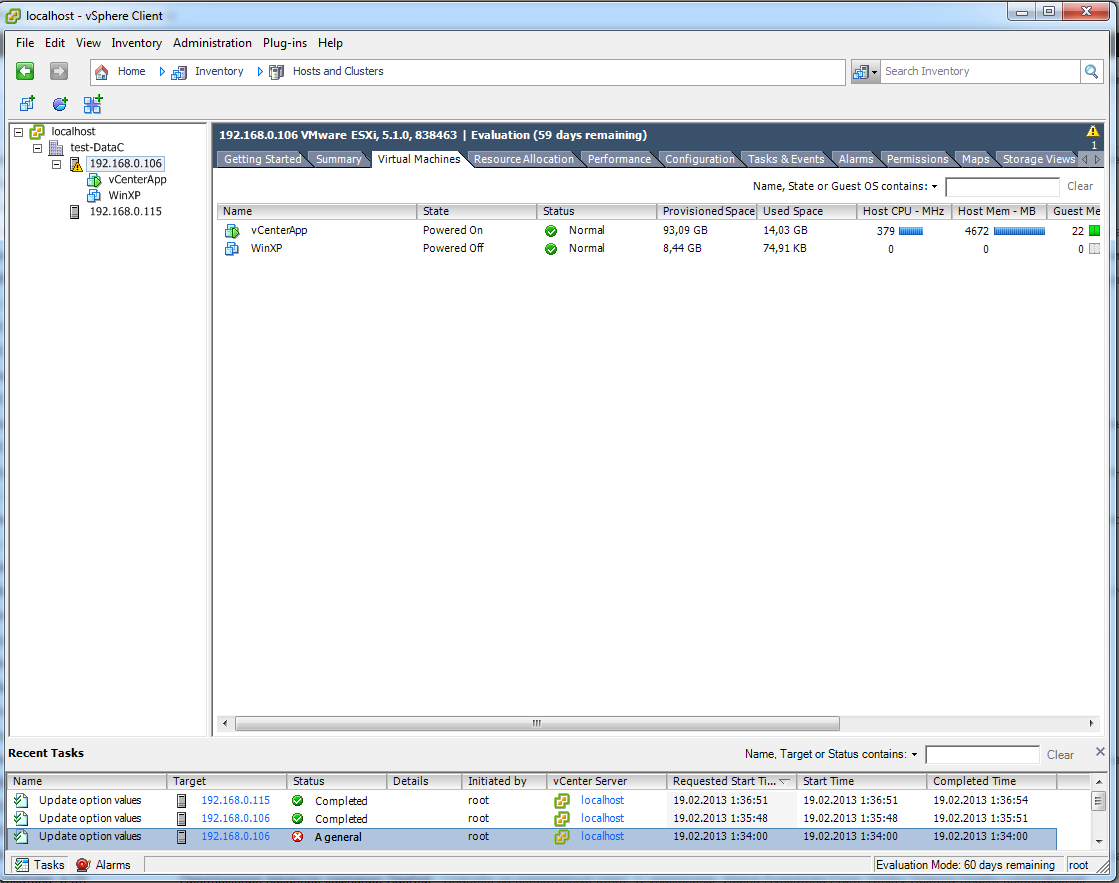This screenshot has width=1119, height=883.
Task: Click the search magnifier icon
Action: pos(1091,71)
